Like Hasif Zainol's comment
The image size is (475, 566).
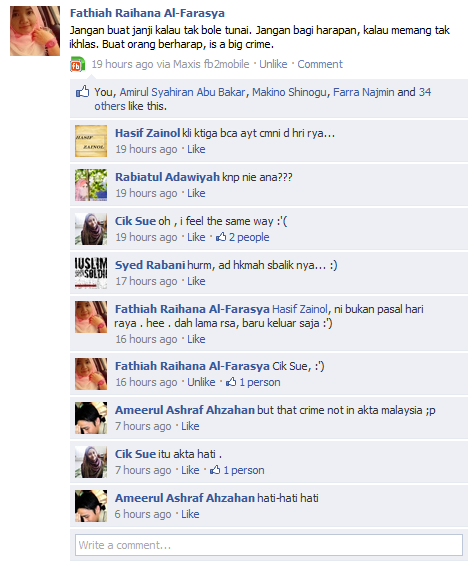(x=196, y=149)
